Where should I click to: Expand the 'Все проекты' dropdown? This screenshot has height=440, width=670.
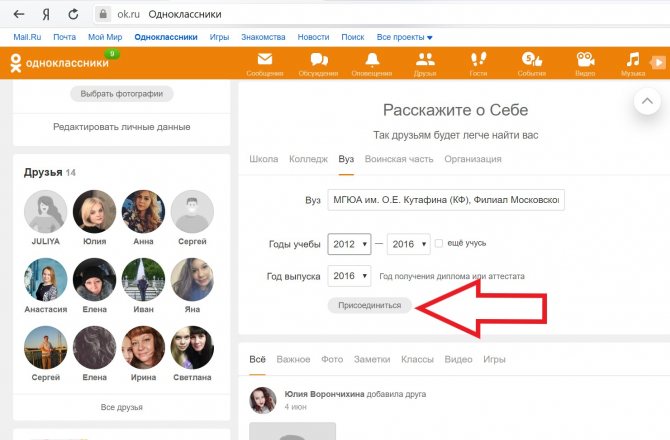404,37
